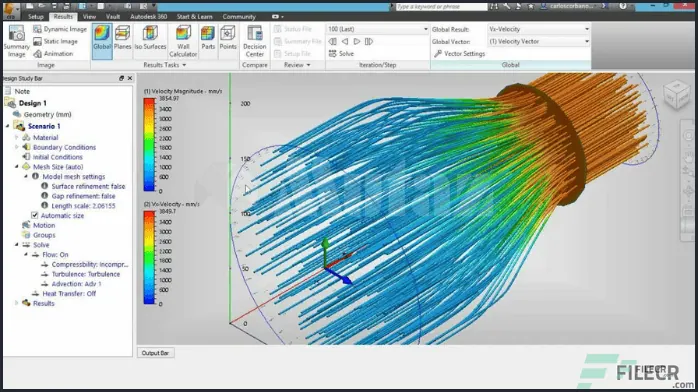Viewport: 698px width, 392px height.
Task: Select Heat Transfer: Off item
Action: (69, 294)
